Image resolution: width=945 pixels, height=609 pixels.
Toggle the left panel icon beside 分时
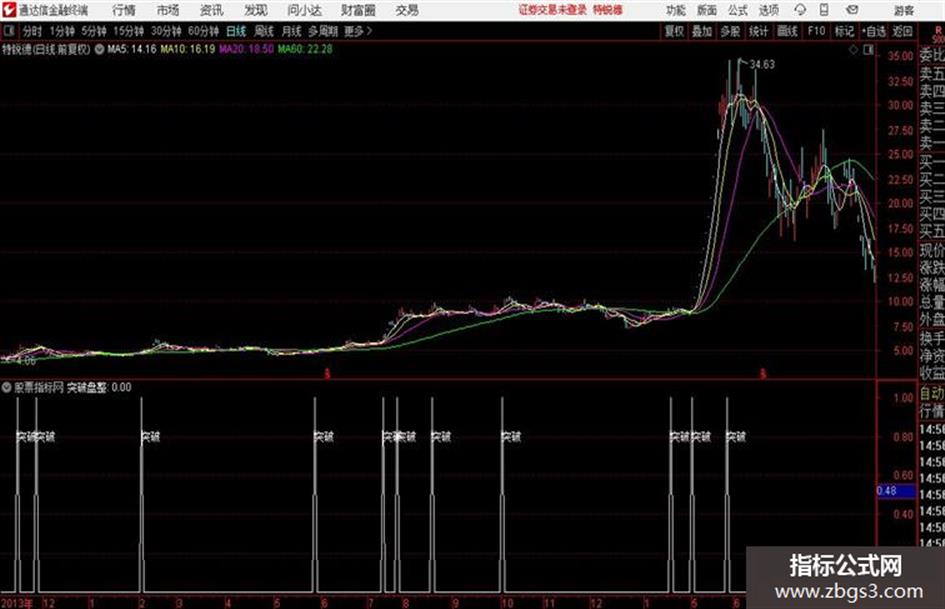(8, 31)
